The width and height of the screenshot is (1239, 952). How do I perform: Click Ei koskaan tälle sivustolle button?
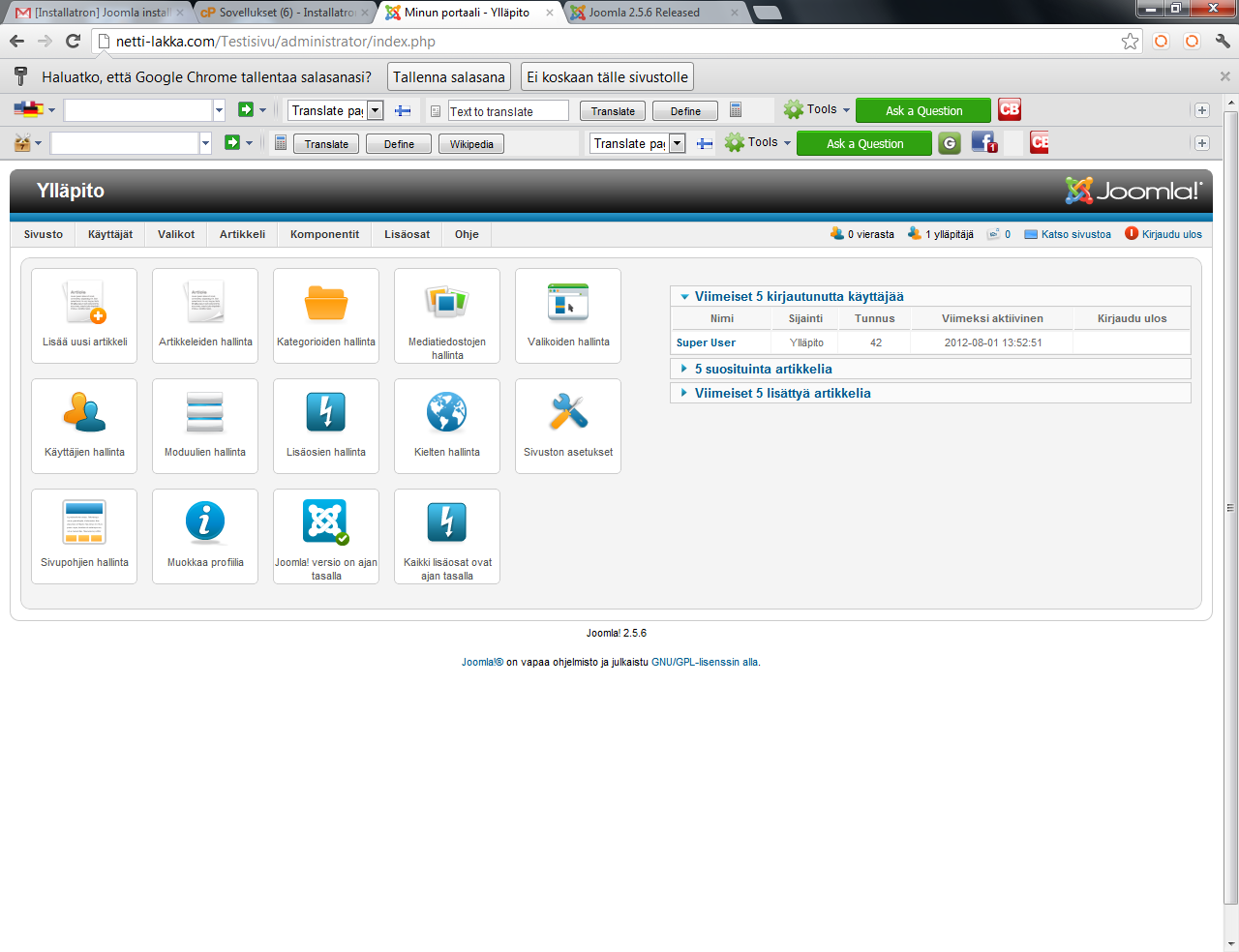tap(607, 76)
